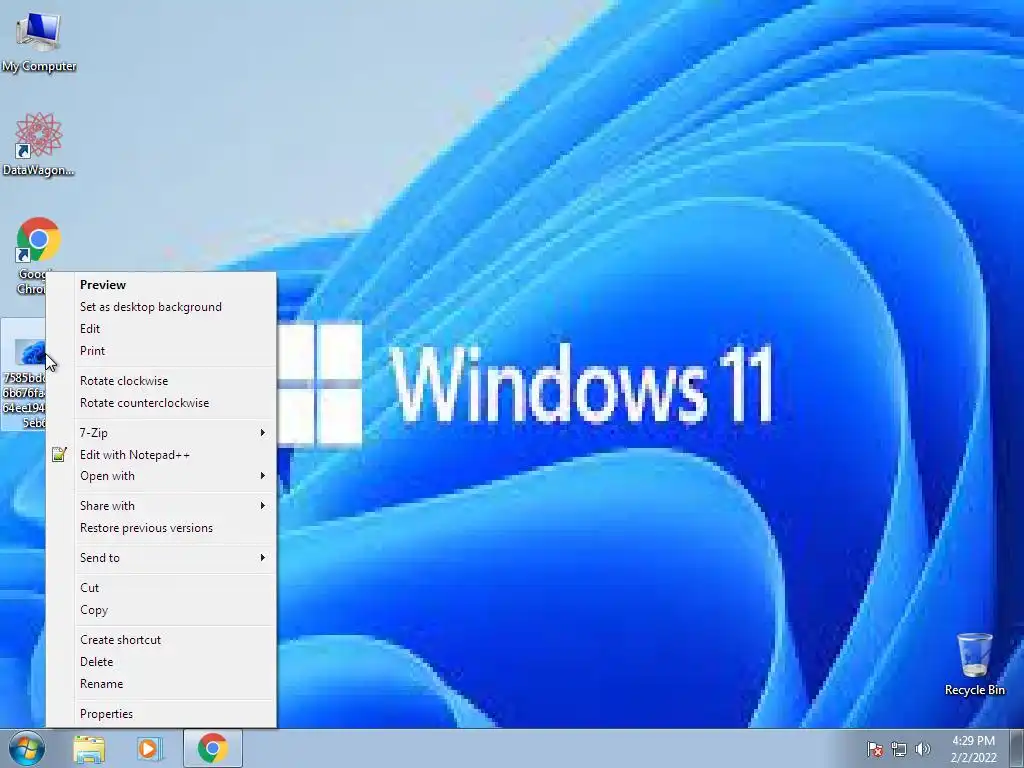Choose Delete from the context menu
Screen dimensions: 1024x768
[x=161, y=662]
